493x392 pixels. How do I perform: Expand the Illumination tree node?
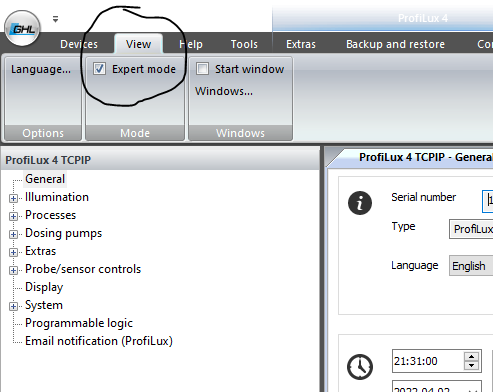(x=13, y=198)
